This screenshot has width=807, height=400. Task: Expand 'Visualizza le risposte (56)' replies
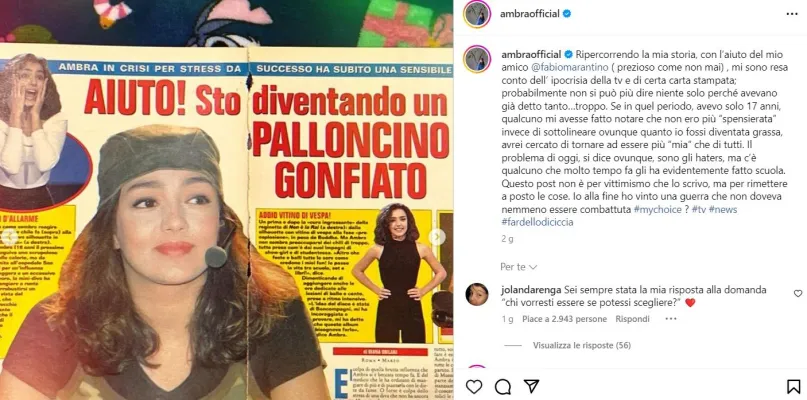582,345
